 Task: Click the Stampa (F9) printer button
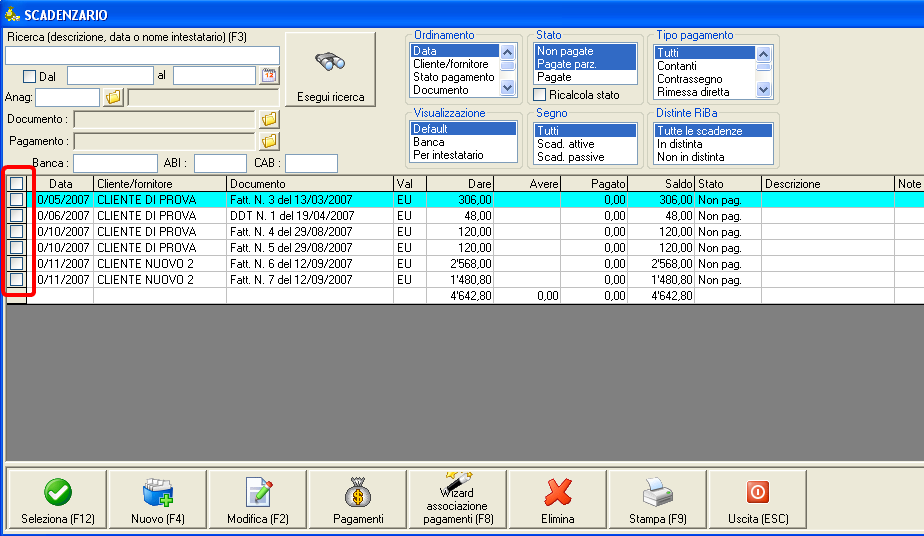point(657,501)
